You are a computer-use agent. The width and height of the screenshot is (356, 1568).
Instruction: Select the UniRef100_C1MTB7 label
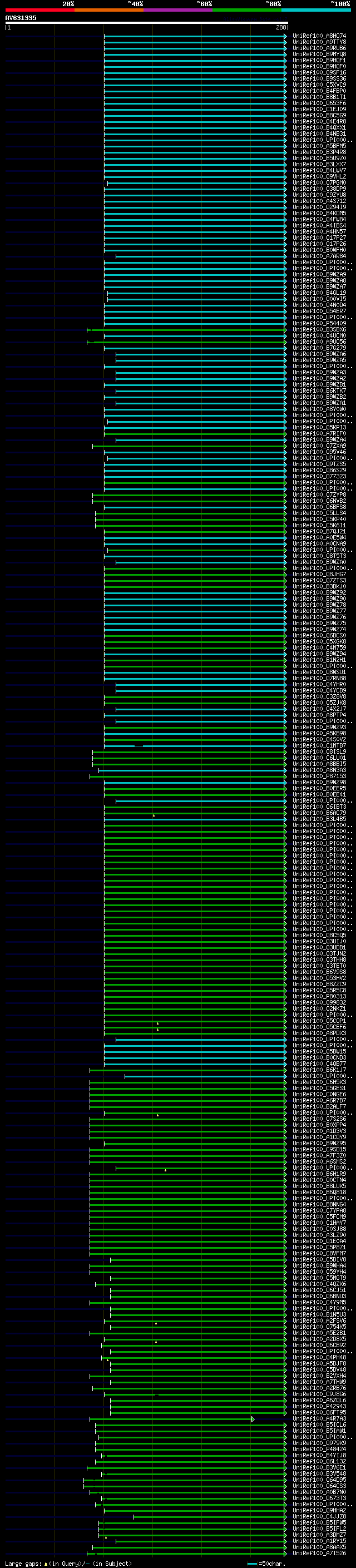[x=319, y=746]
